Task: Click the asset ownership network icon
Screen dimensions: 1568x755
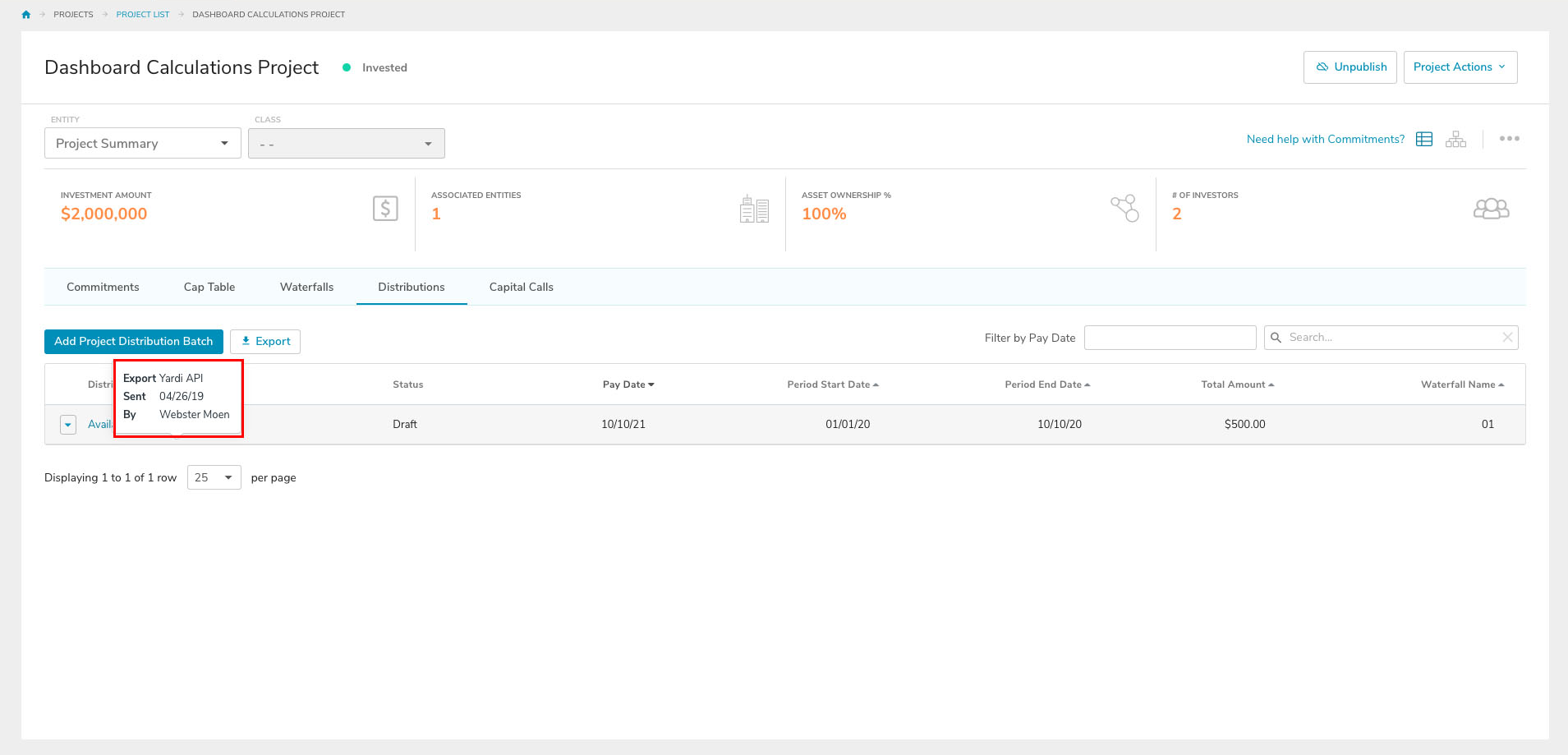Action: [x=1124, y=209]
